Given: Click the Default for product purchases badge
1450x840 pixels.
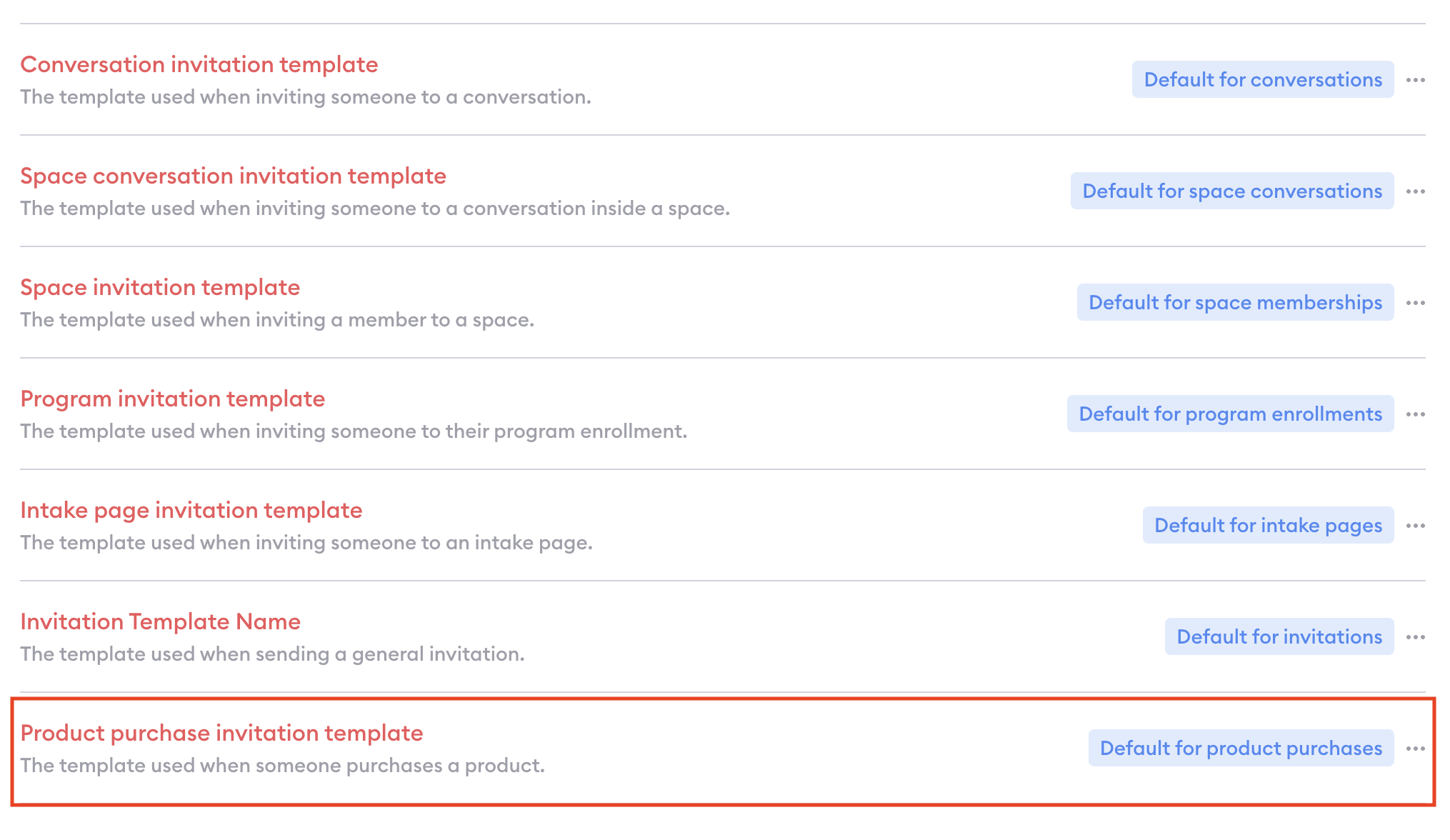Looking at the screenshot, I should pos(1241,748).
